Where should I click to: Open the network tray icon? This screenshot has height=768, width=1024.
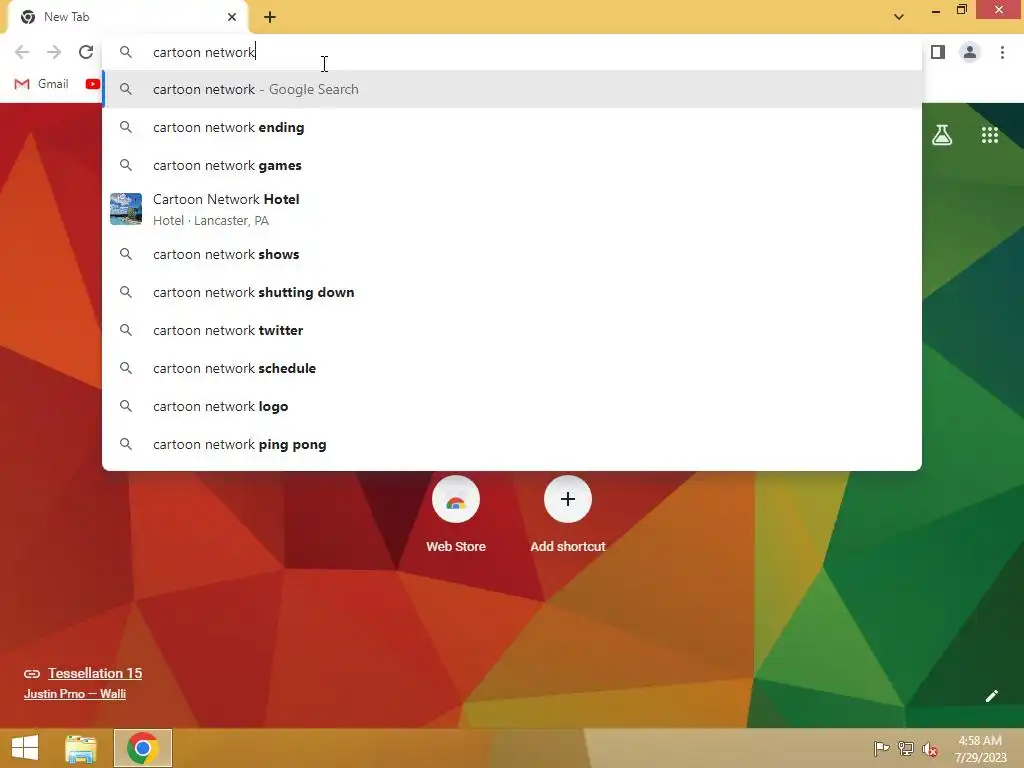click(x=906, y=748)
